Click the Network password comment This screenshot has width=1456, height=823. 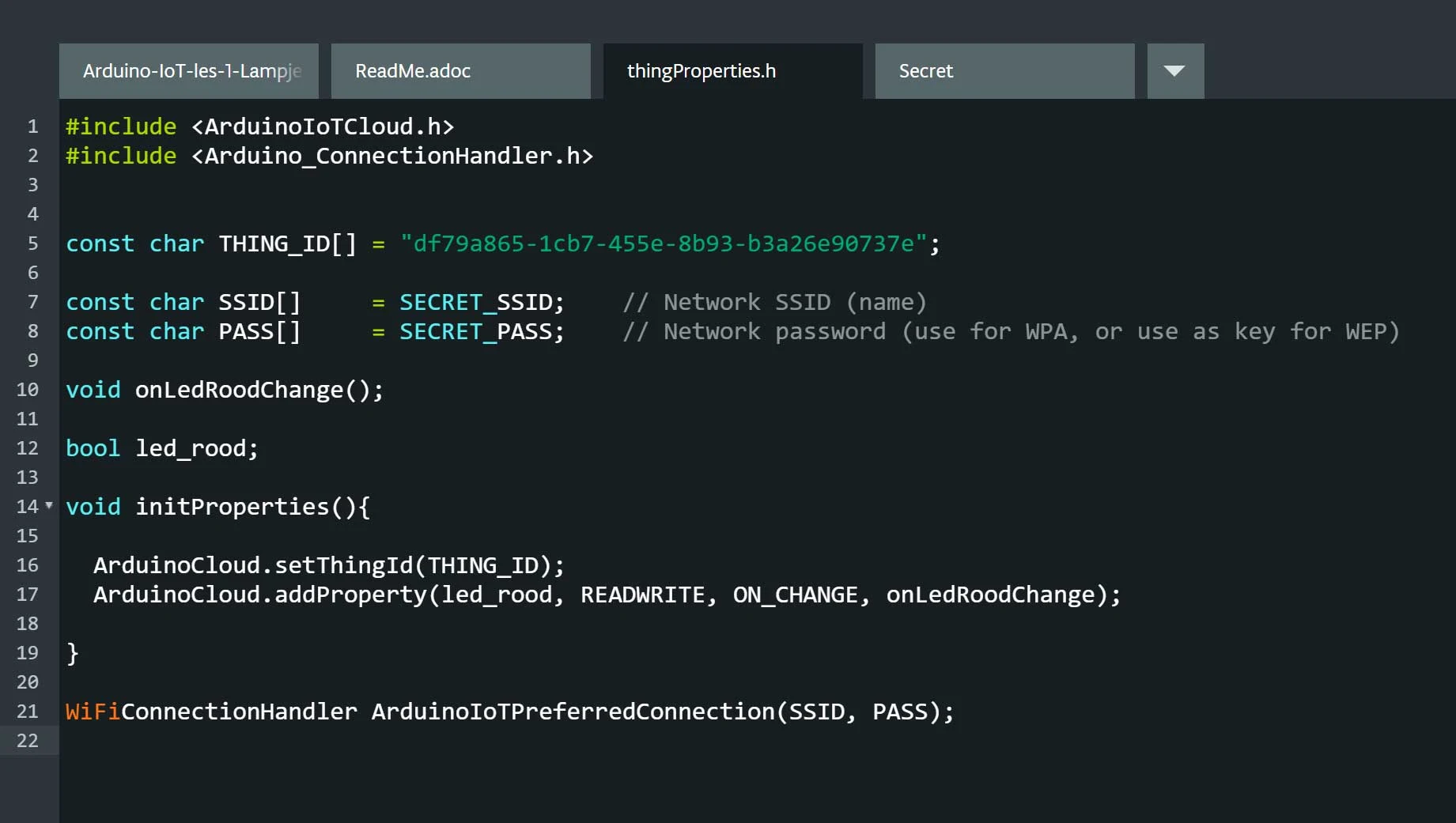[x=1011, y=332]
